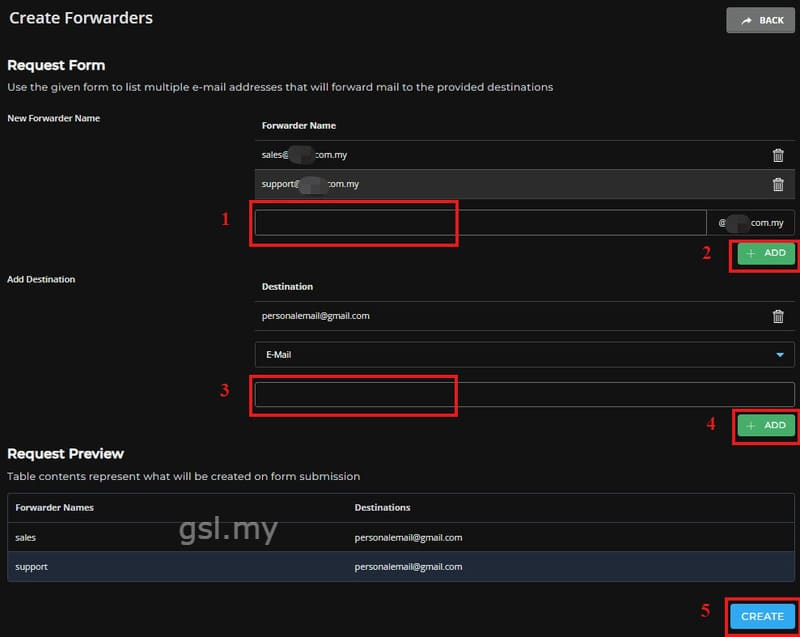Delete personalemail@gmail.com destination via trash icon
Viewport: 800px width, 637px height.
(x=778, y=316)
